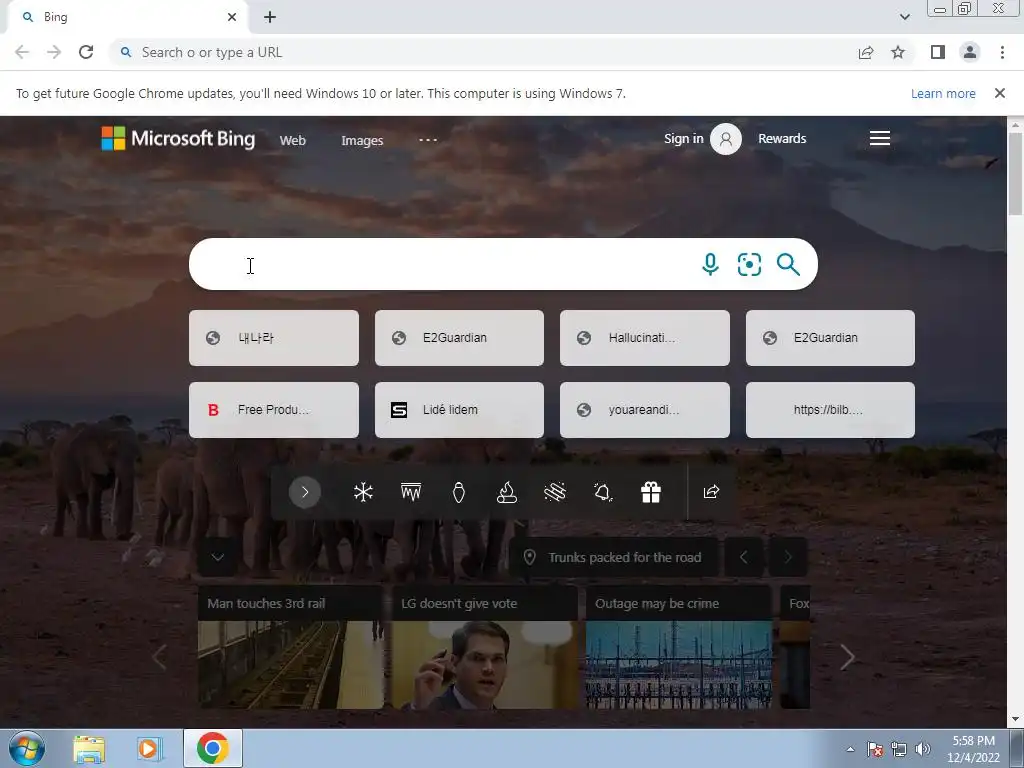This screenshot has height=768, width=1024.
Task: Open LG doesn't give vote story
Action: click(485, 647)
